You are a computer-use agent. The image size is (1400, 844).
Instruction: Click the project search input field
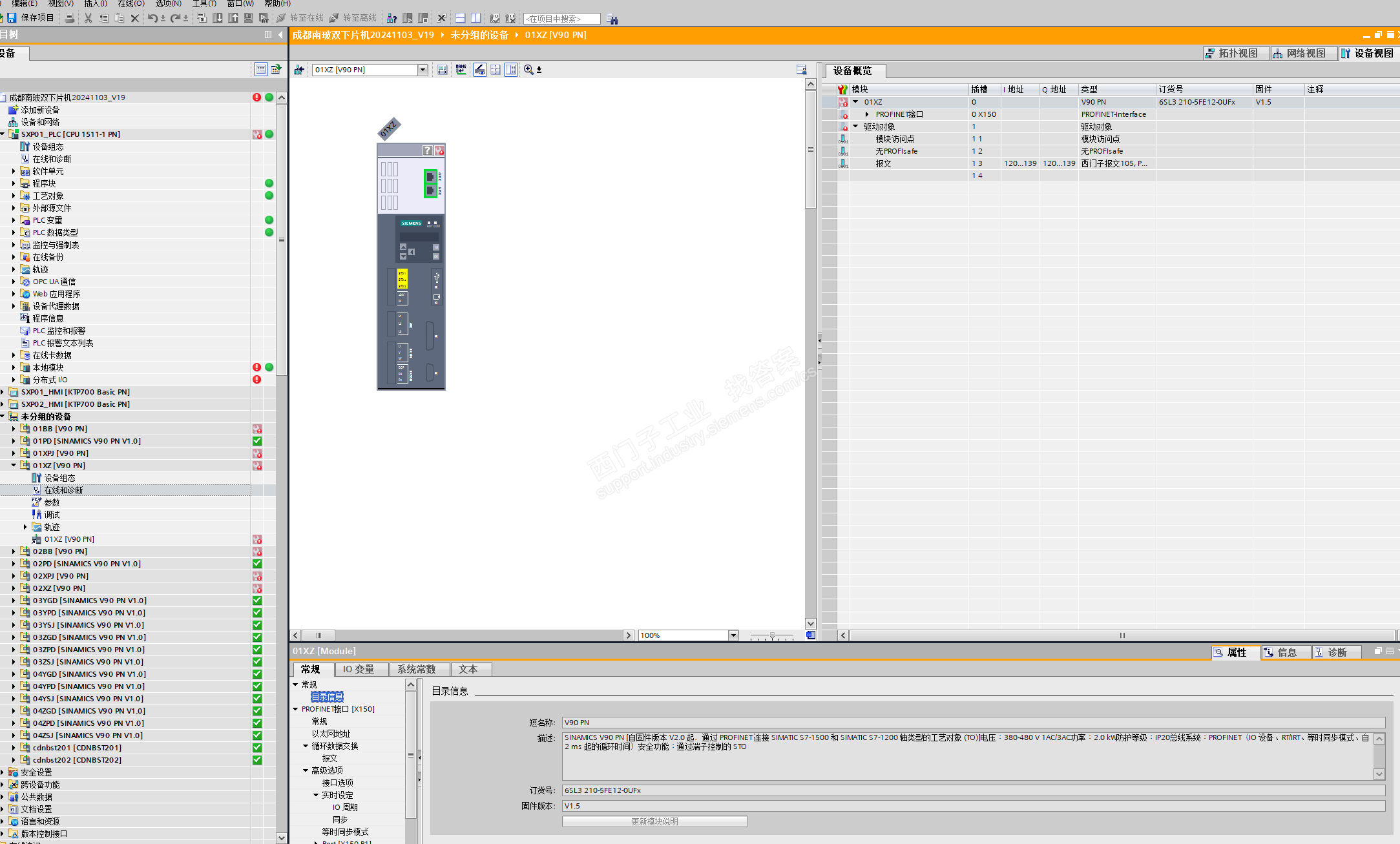coord(561,19)
